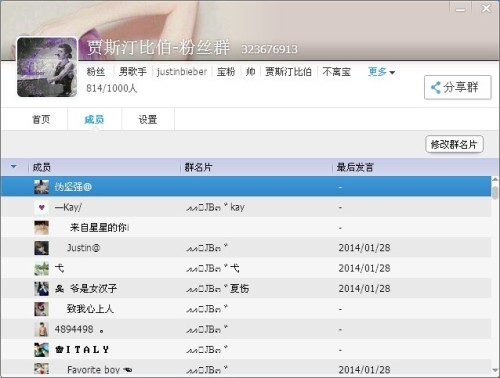Click the 贾斯汀比伯 tag
Image resolution: width=500 pixels, height=378 pixels.
288,72
